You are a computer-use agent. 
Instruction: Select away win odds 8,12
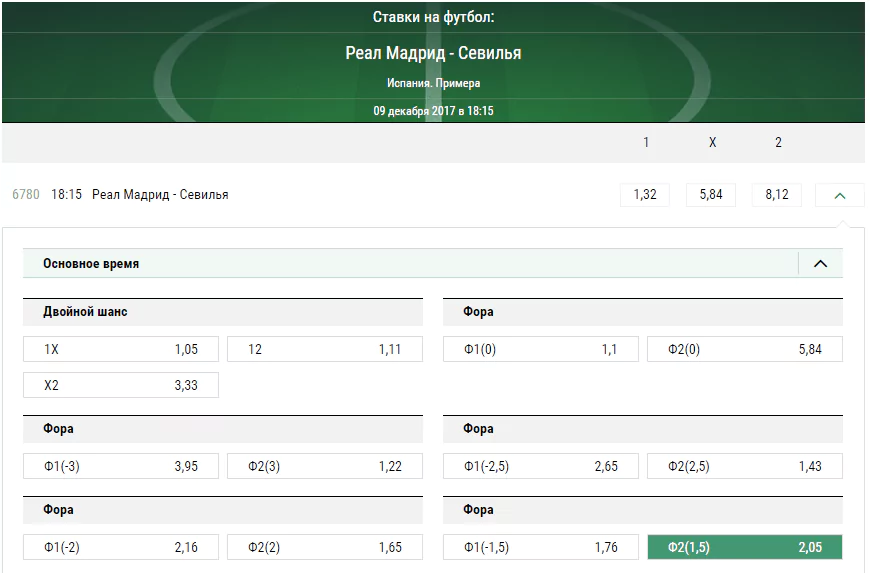777,195
